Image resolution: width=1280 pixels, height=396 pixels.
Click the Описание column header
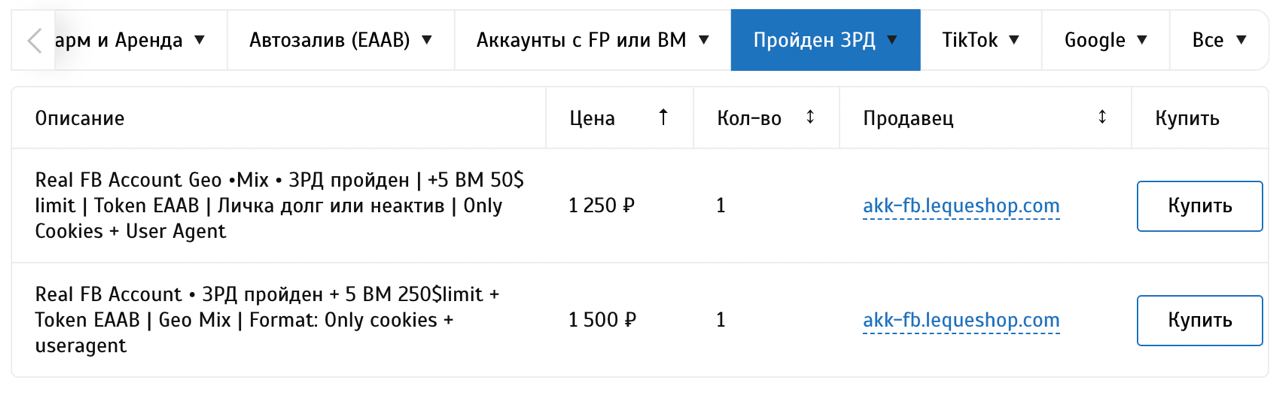coord(80,119)
